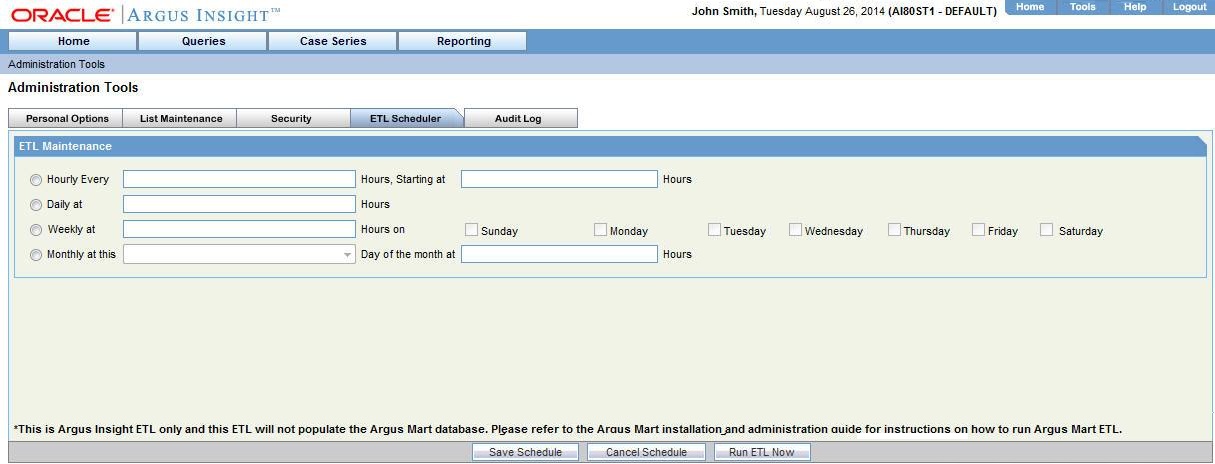Focus the Daily at hours field

(239, 204)
